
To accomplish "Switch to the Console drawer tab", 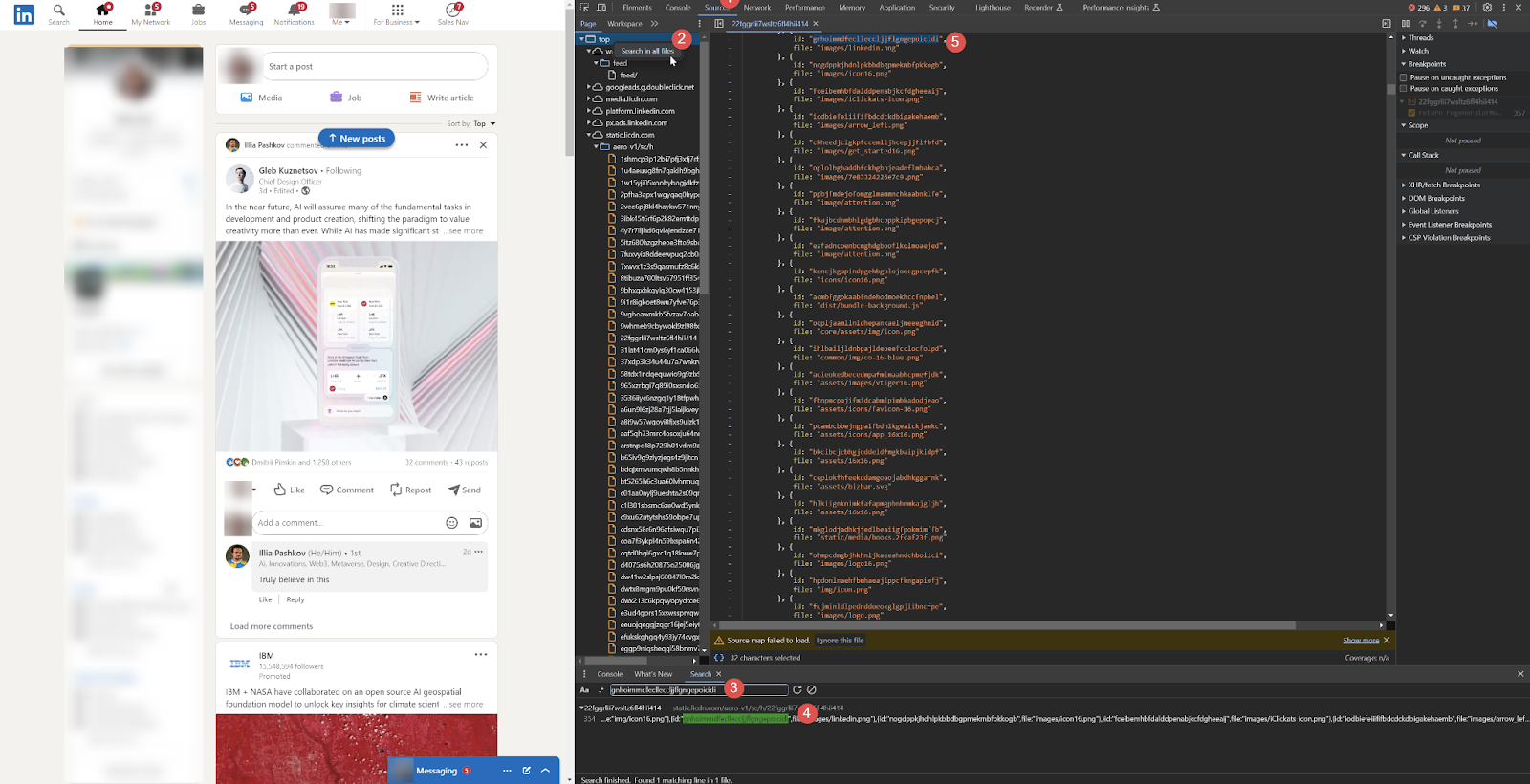I will point(610,674).
